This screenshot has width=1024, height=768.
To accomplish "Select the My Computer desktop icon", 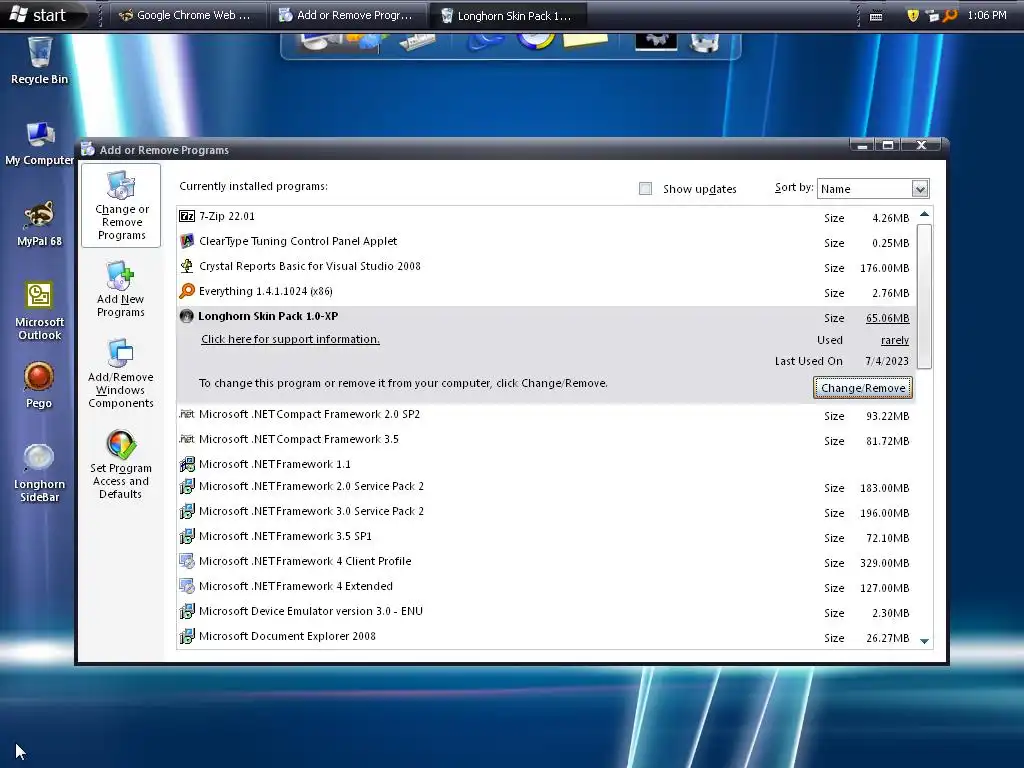I will tap(39, 142).
